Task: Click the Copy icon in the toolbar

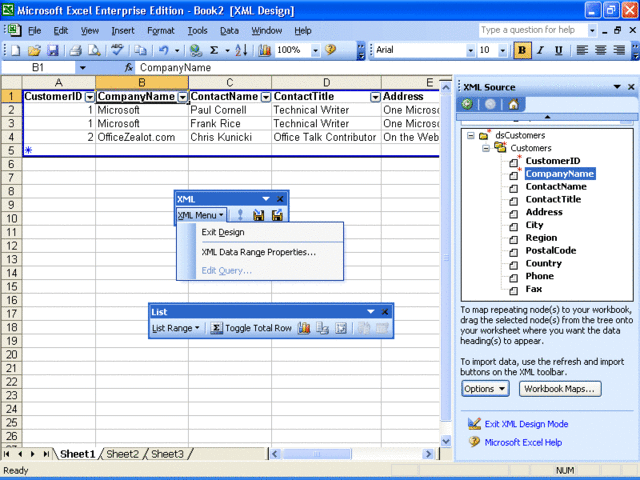Action: point(140,50)
